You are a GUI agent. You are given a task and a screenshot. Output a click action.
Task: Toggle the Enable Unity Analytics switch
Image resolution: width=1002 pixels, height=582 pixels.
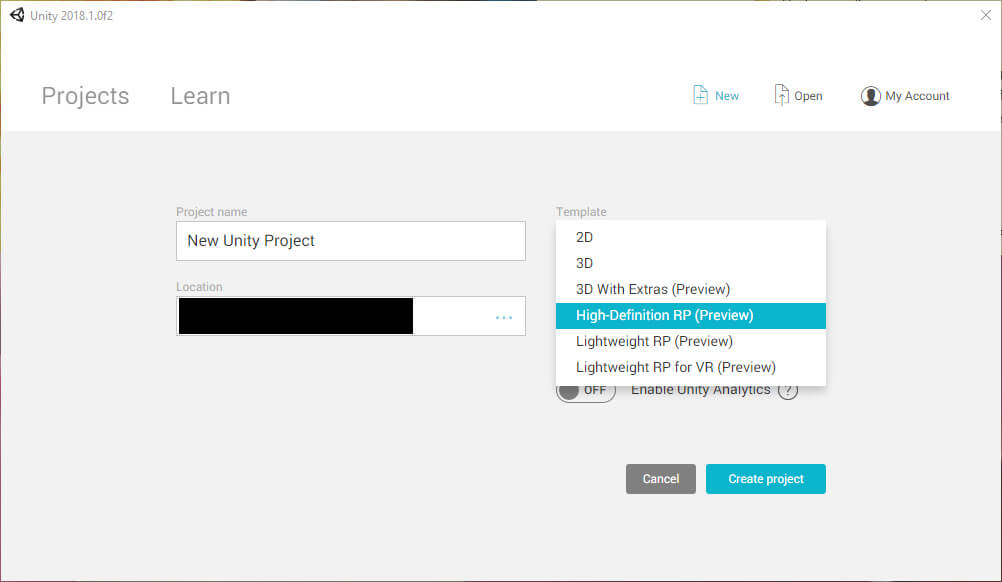[x=585, y=390]
